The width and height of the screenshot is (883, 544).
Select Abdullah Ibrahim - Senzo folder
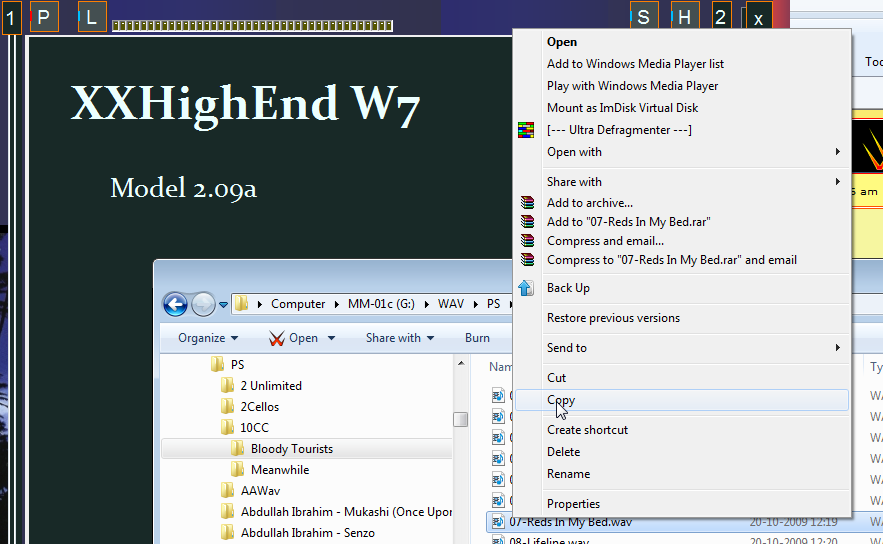pos(298,533)
